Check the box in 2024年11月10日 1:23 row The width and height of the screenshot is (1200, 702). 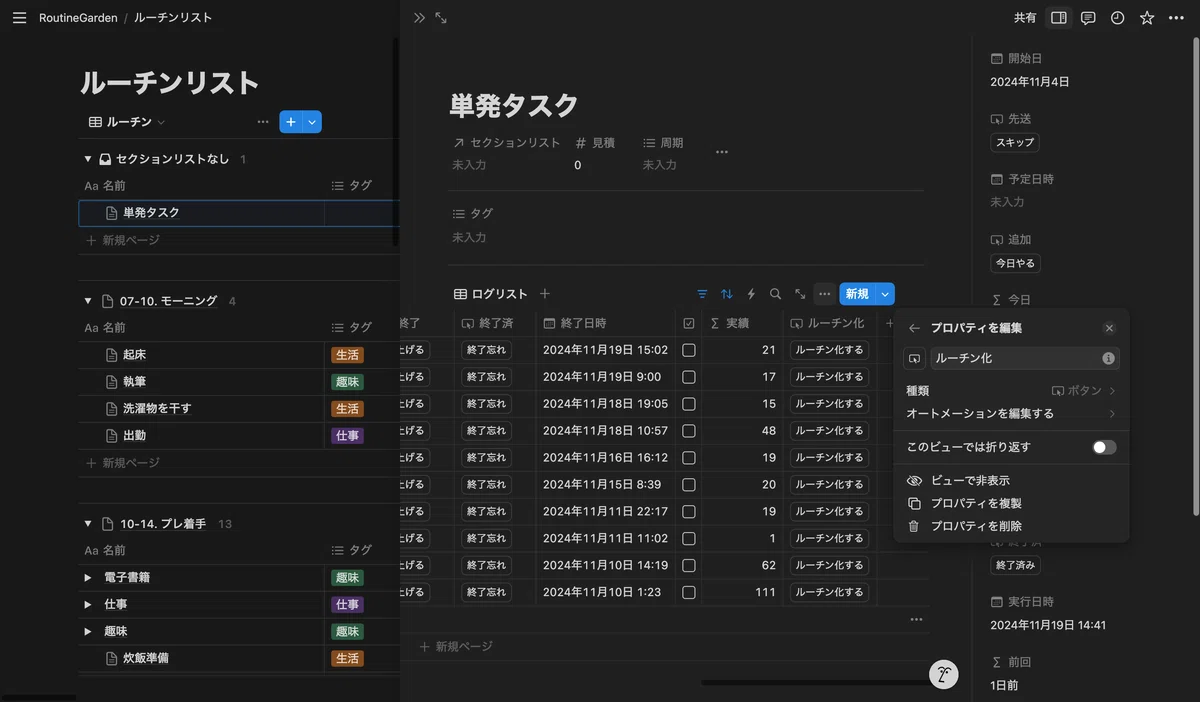[689, 592]
